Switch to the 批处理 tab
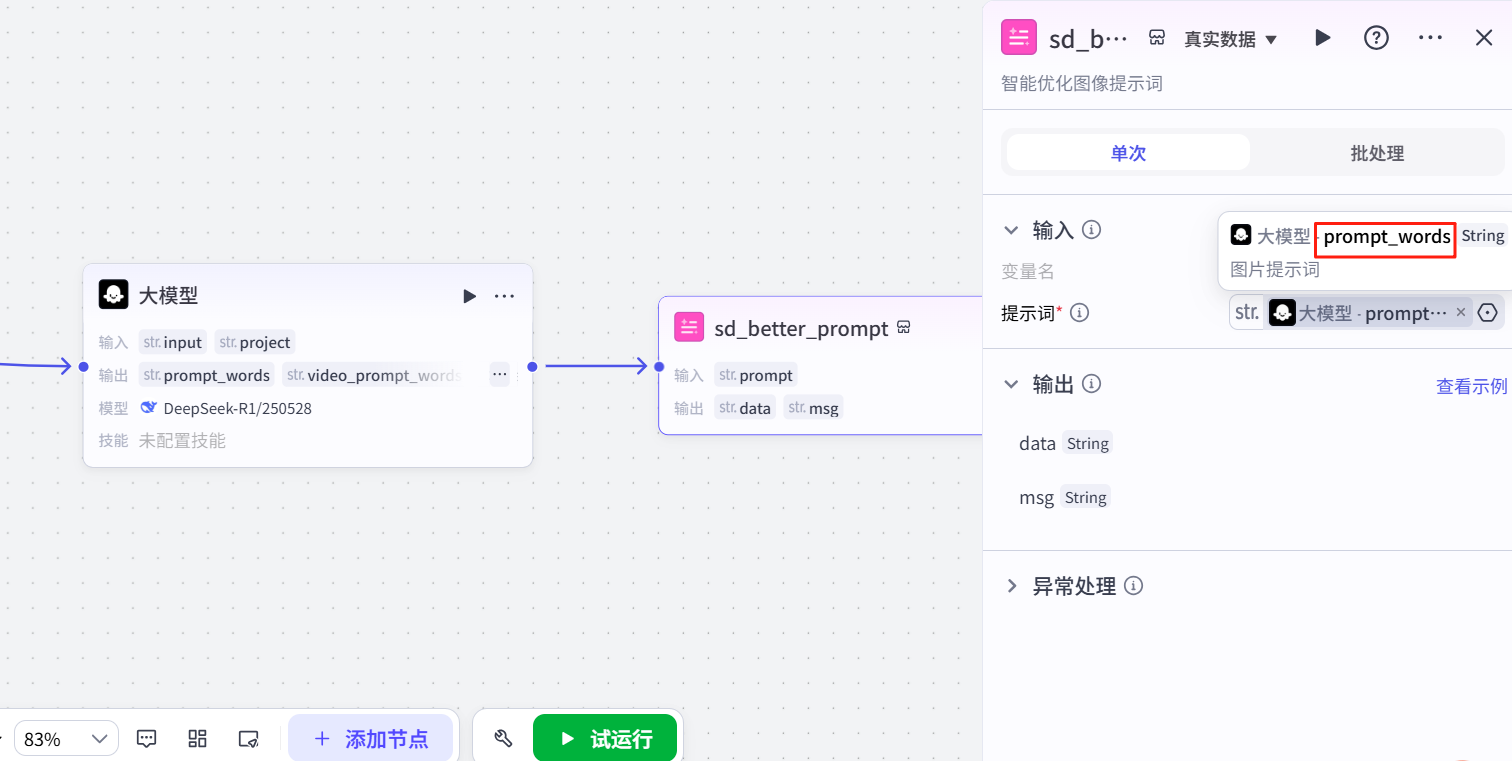Screen dimensions: 1512x761 pos(1377,153)
